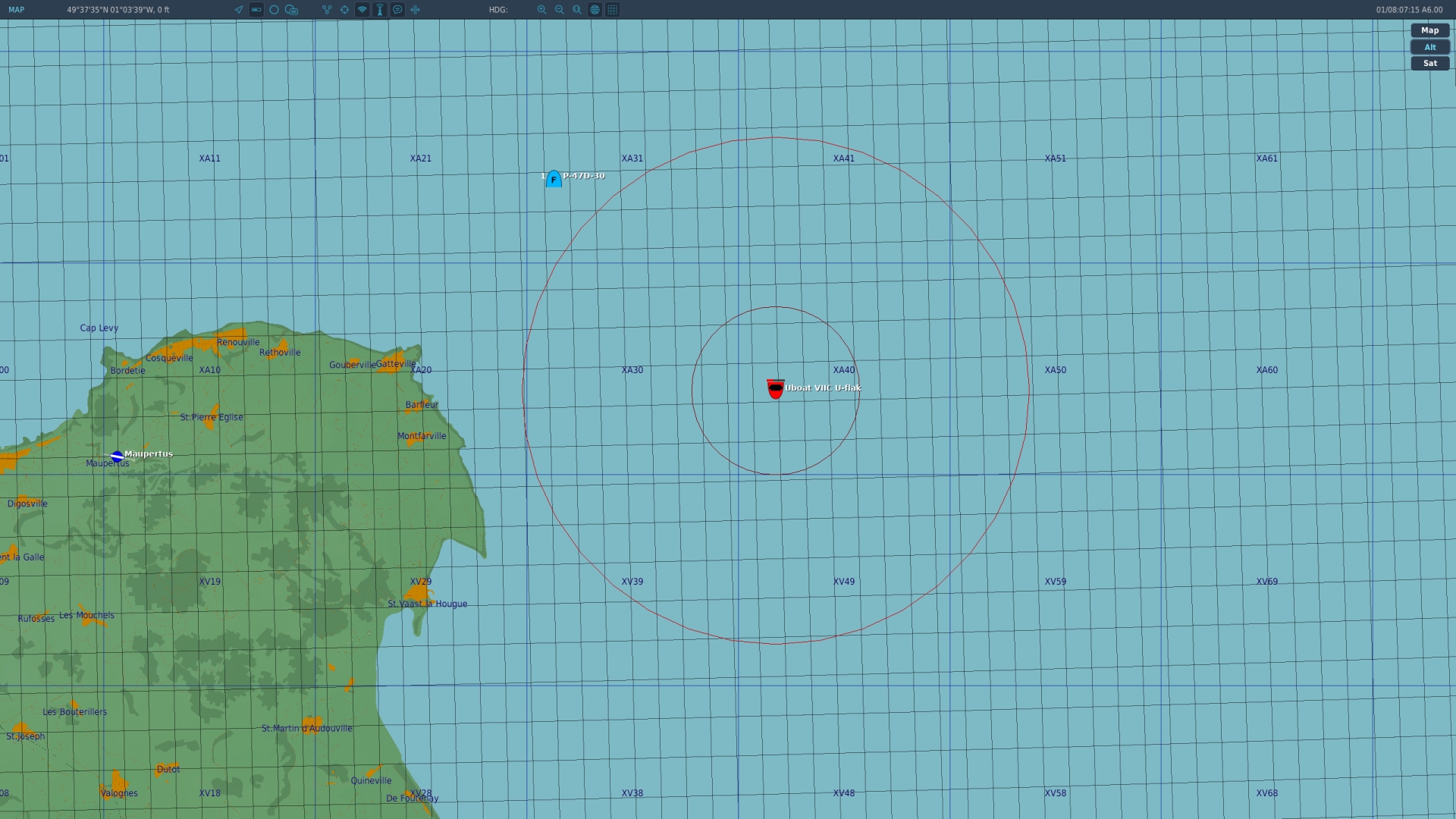Click the XA31 grid label
Image resolution: width=1456 pixels, height=819 pixels.
[x=632, y=158]
